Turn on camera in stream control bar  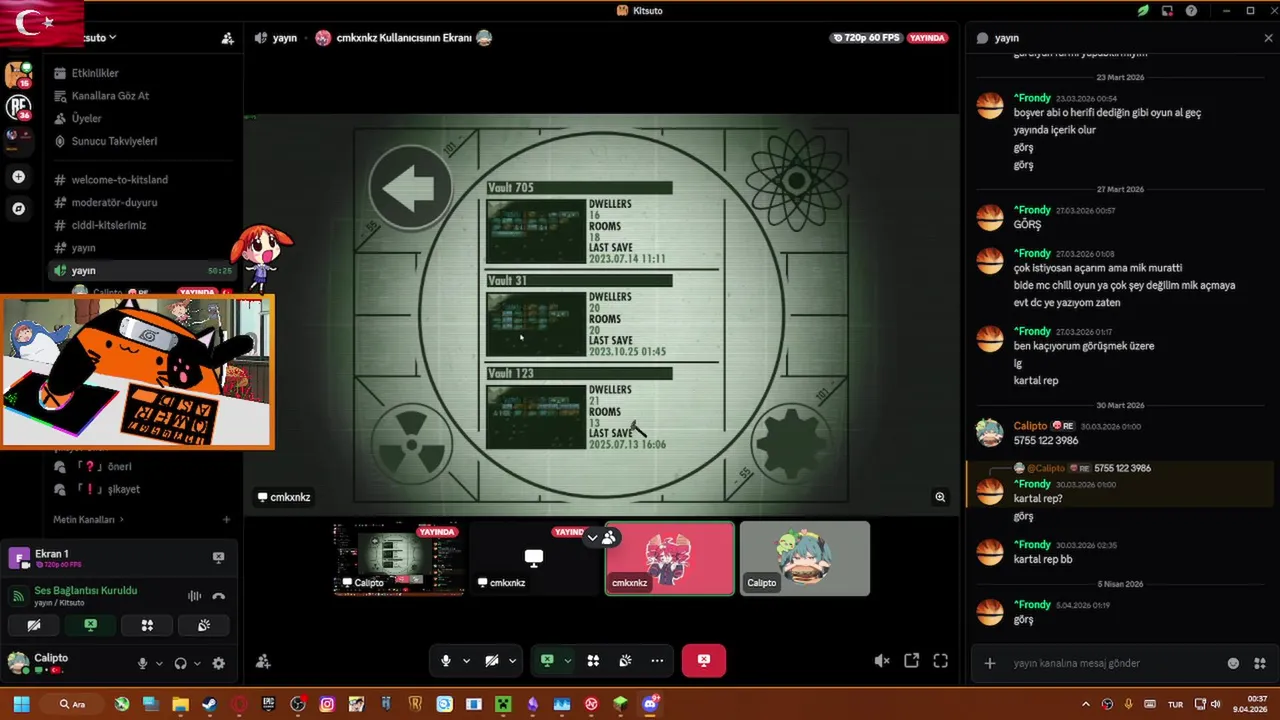coord(492,661)
